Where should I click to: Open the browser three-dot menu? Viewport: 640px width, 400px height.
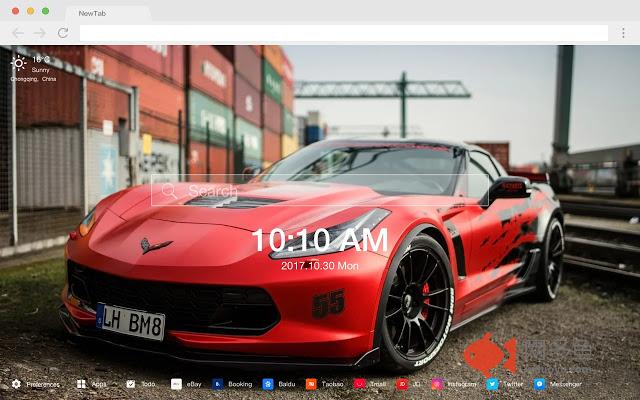[623, 33]
